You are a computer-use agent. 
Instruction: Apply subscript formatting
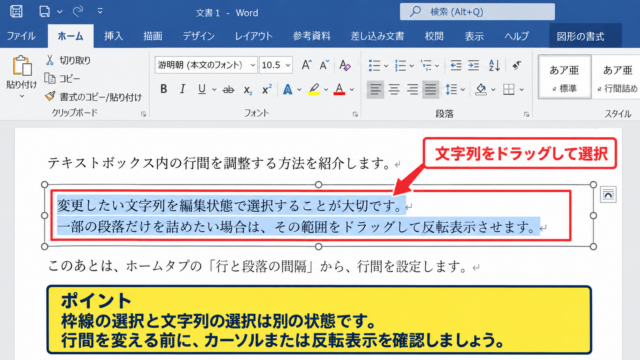[248, 90]
